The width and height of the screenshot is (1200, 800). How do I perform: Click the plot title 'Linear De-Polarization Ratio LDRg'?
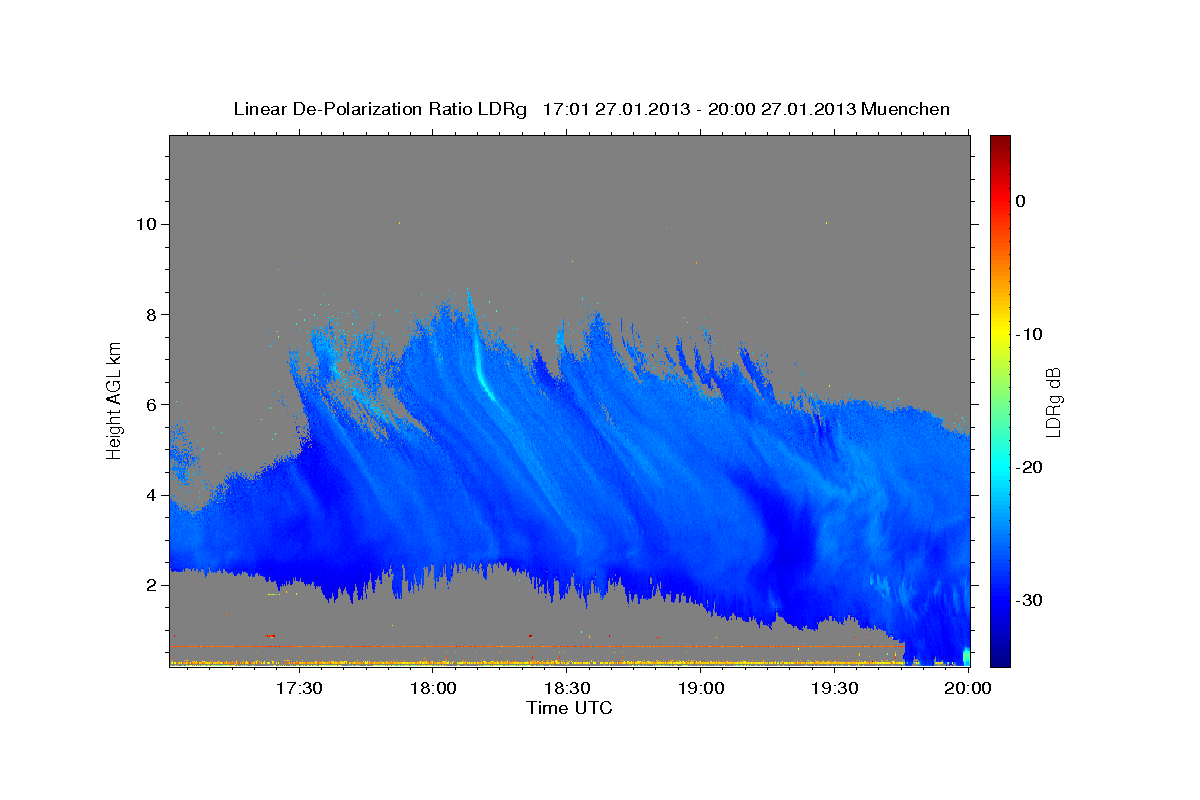tap(379, 109)
